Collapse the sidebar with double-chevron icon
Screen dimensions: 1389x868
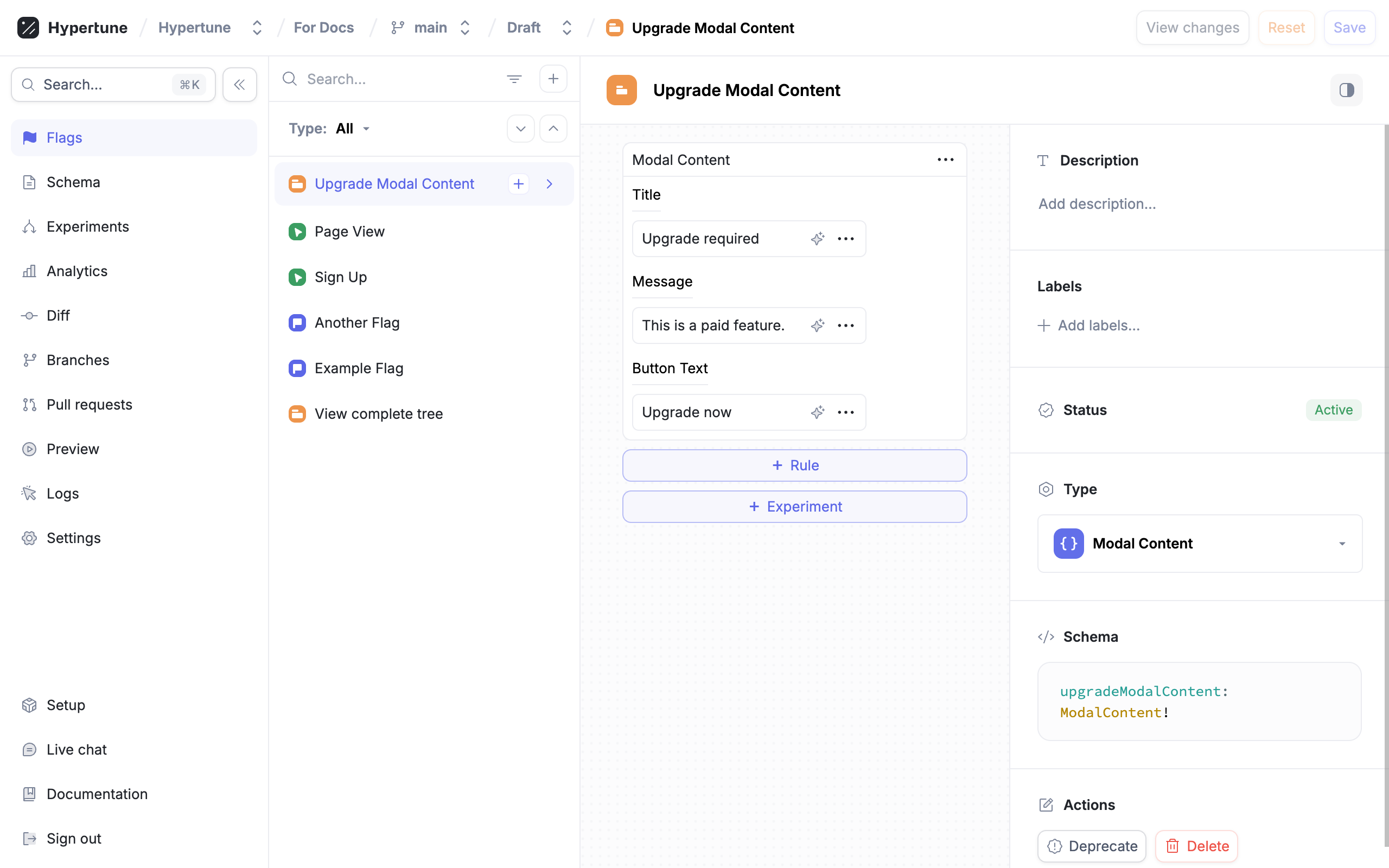tap(239, 85)
